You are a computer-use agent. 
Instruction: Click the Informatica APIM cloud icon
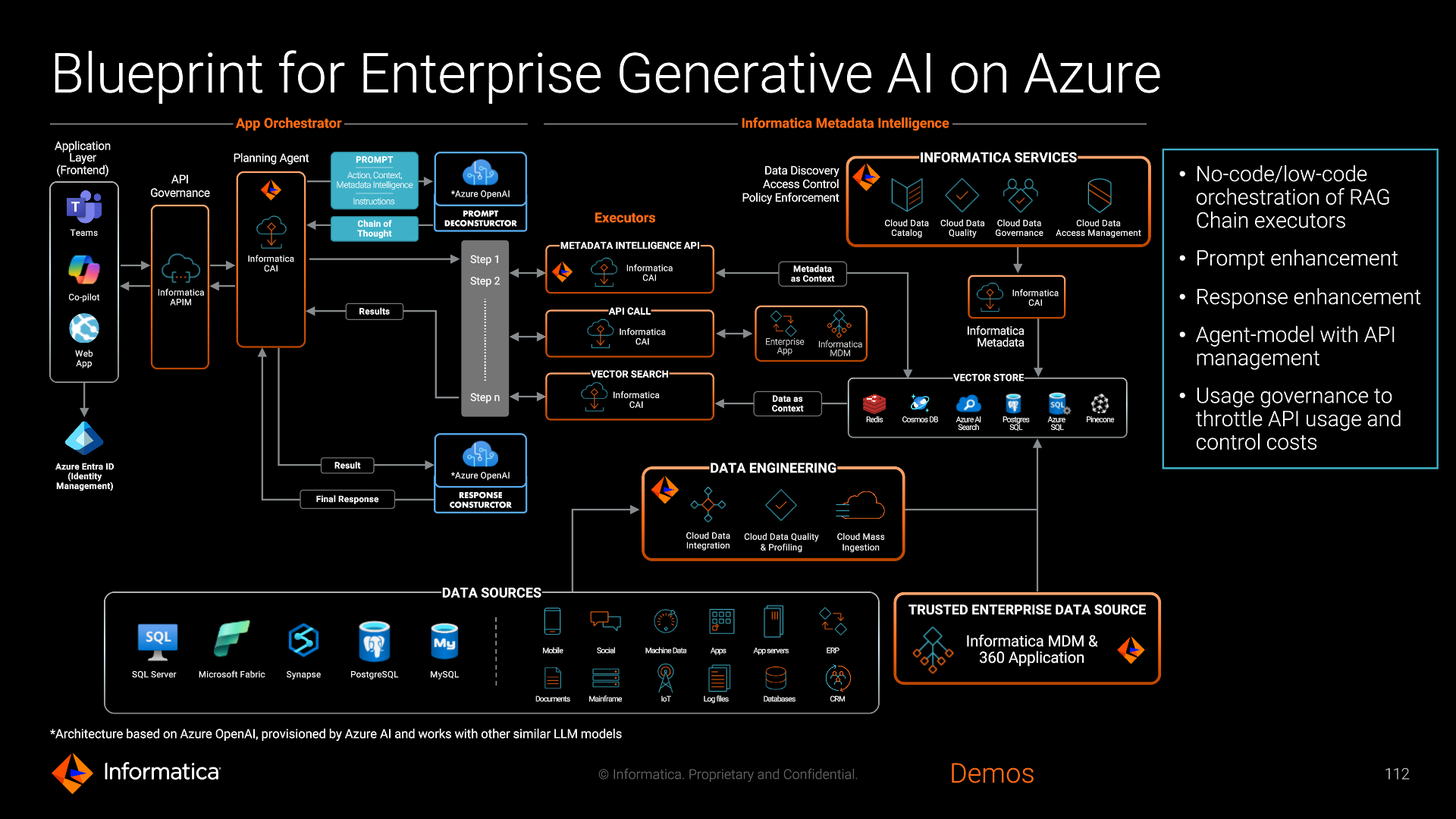coord(180,268)
